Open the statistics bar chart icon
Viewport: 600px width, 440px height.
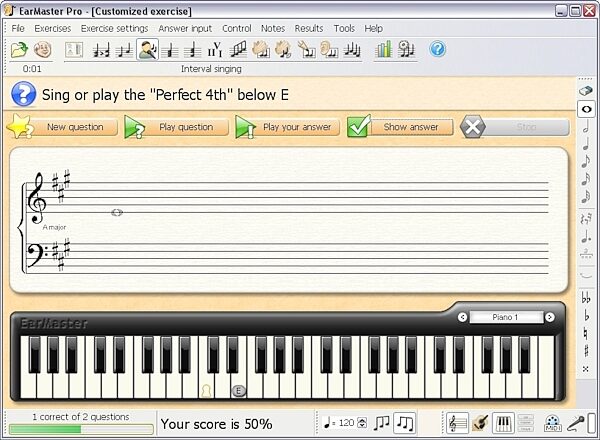click(x=383, y=50)
